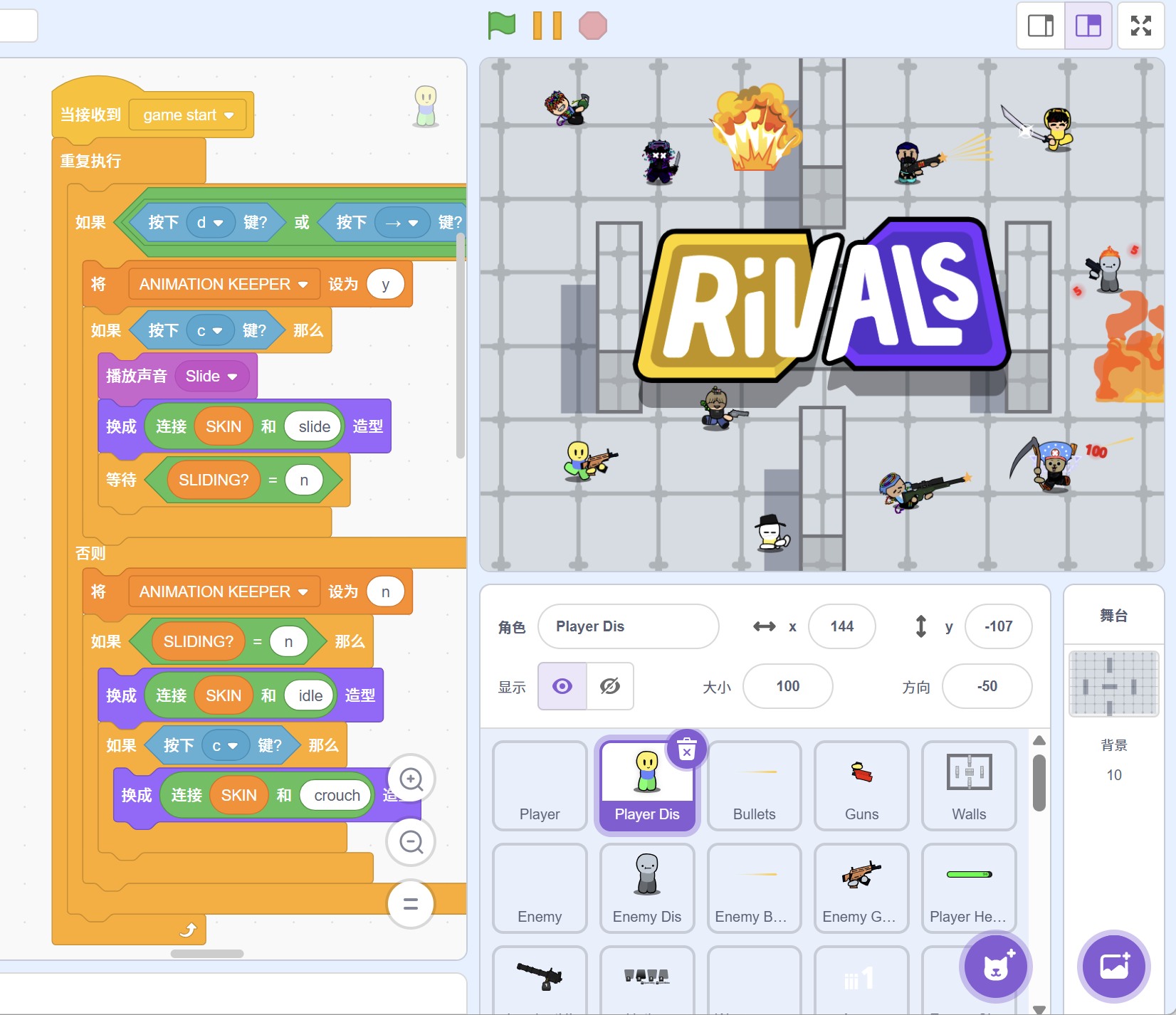1176x1015 pixels.
Task: Click the red stop sign
Action: [592, 26]
